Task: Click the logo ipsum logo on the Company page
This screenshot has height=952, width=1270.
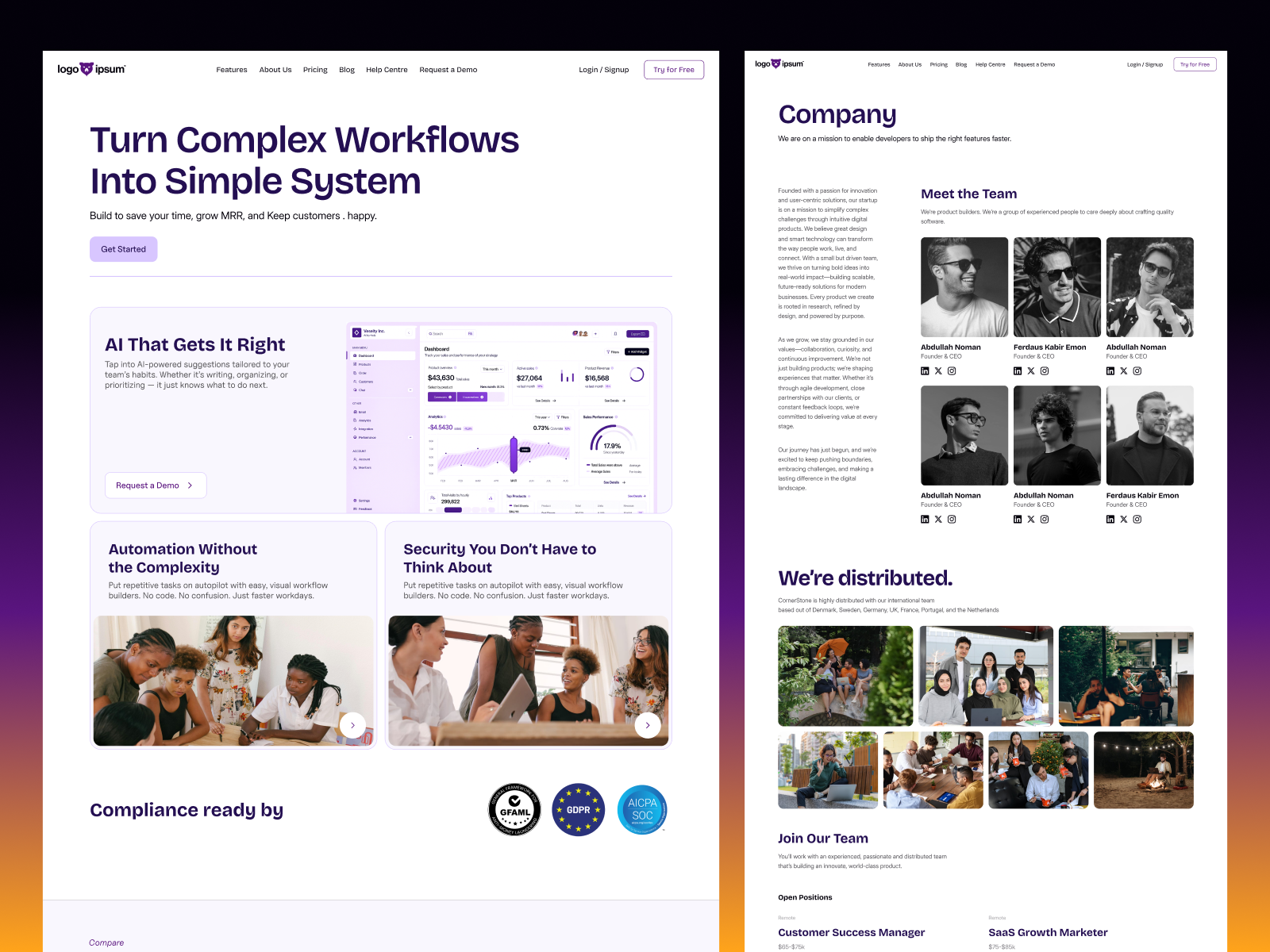Action: click(779, 64)
